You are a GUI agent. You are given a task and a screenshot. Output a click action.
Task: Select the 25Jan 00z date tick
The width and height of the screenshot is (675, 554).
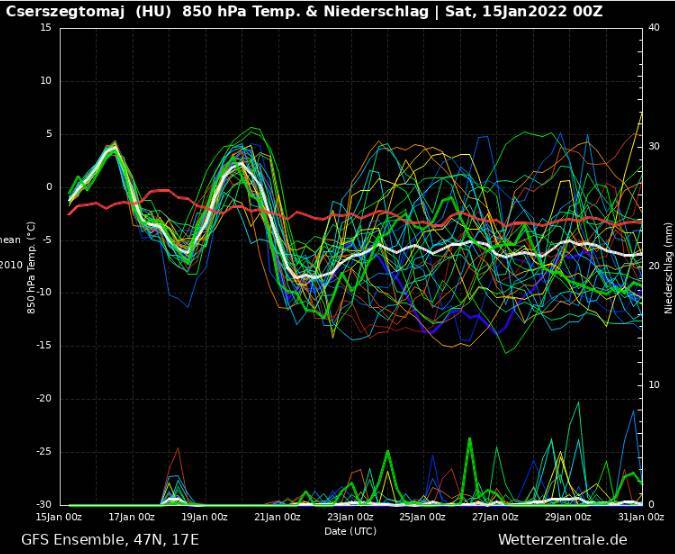[422, 517]
